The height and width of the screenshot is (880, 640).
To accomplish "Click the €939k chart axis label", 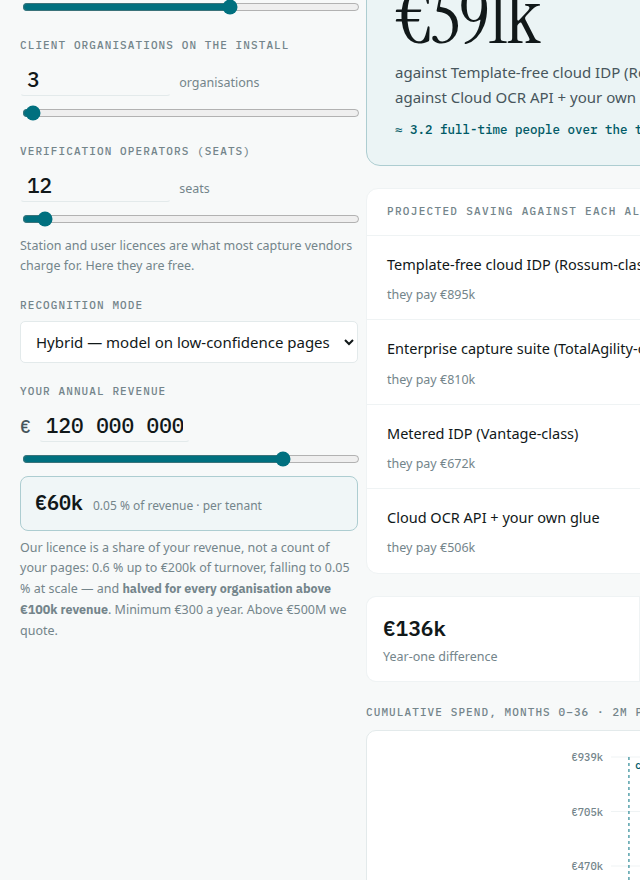I will coord(587,758).
